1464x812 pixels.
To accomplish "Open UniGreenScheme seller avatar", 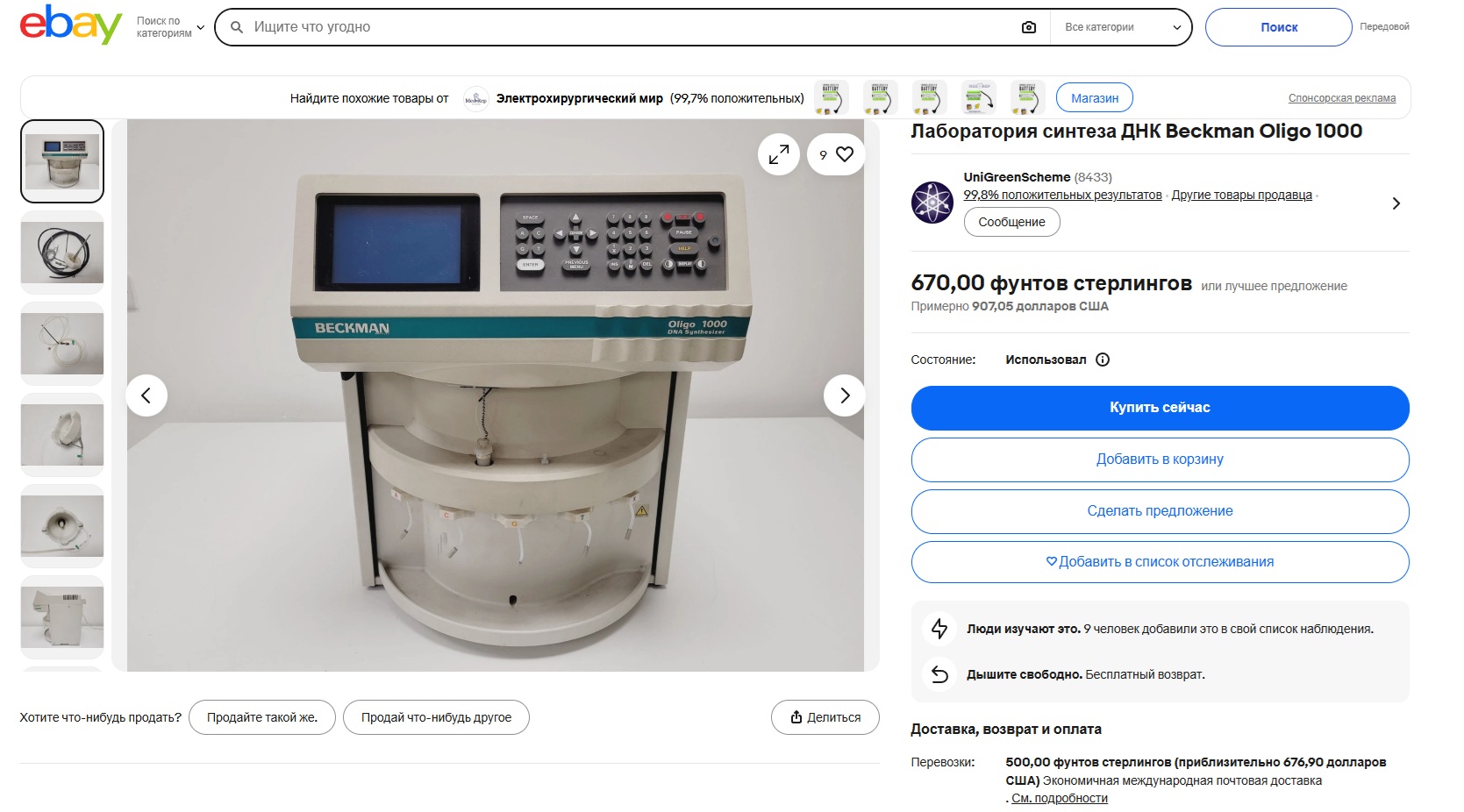I will click(x=932, y=203).
